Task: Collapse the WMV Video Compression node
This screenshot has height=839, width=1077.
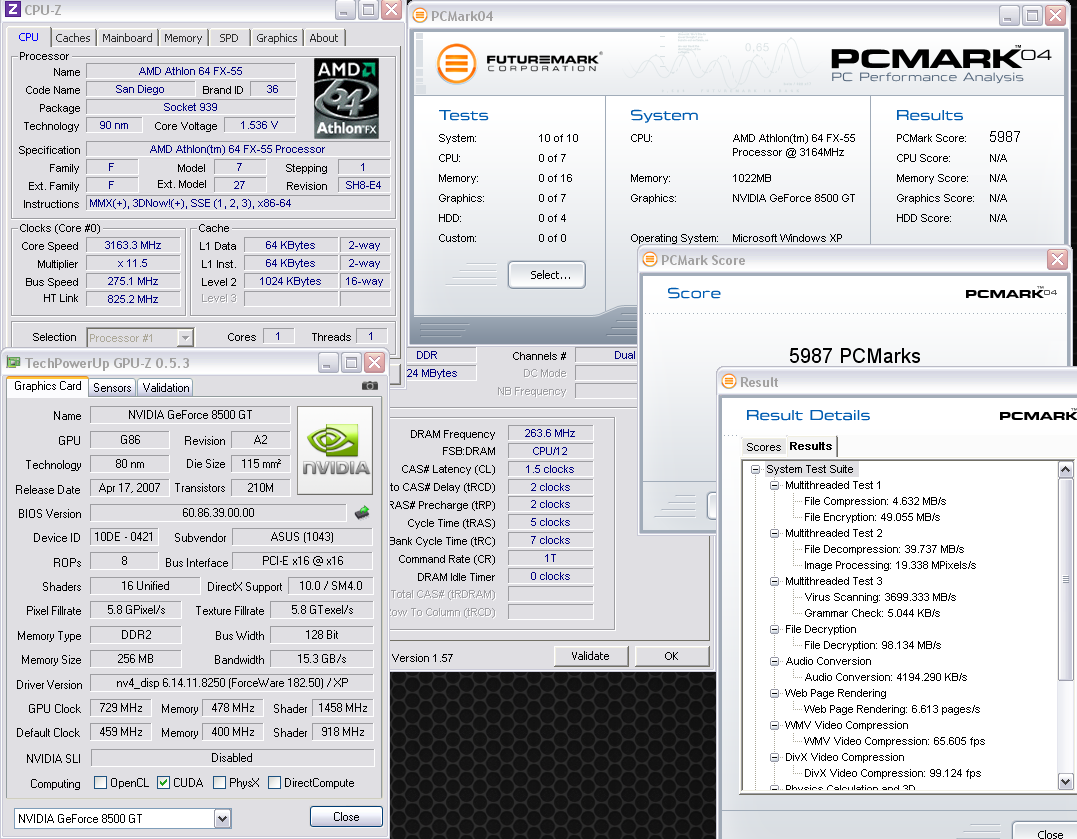Action: pos(775,725)
